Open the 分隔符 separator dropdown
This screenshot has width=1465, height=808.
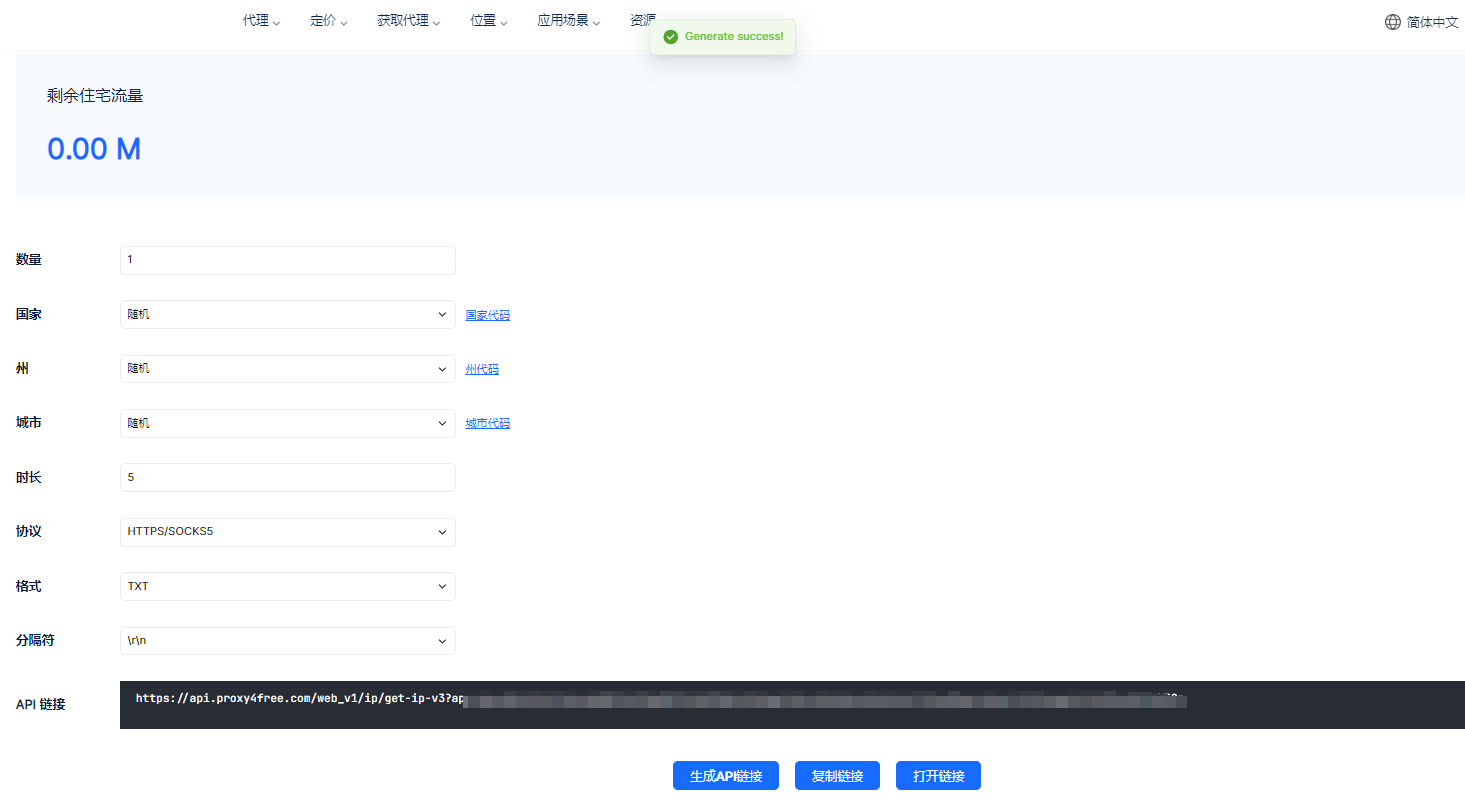pos(287,641)
